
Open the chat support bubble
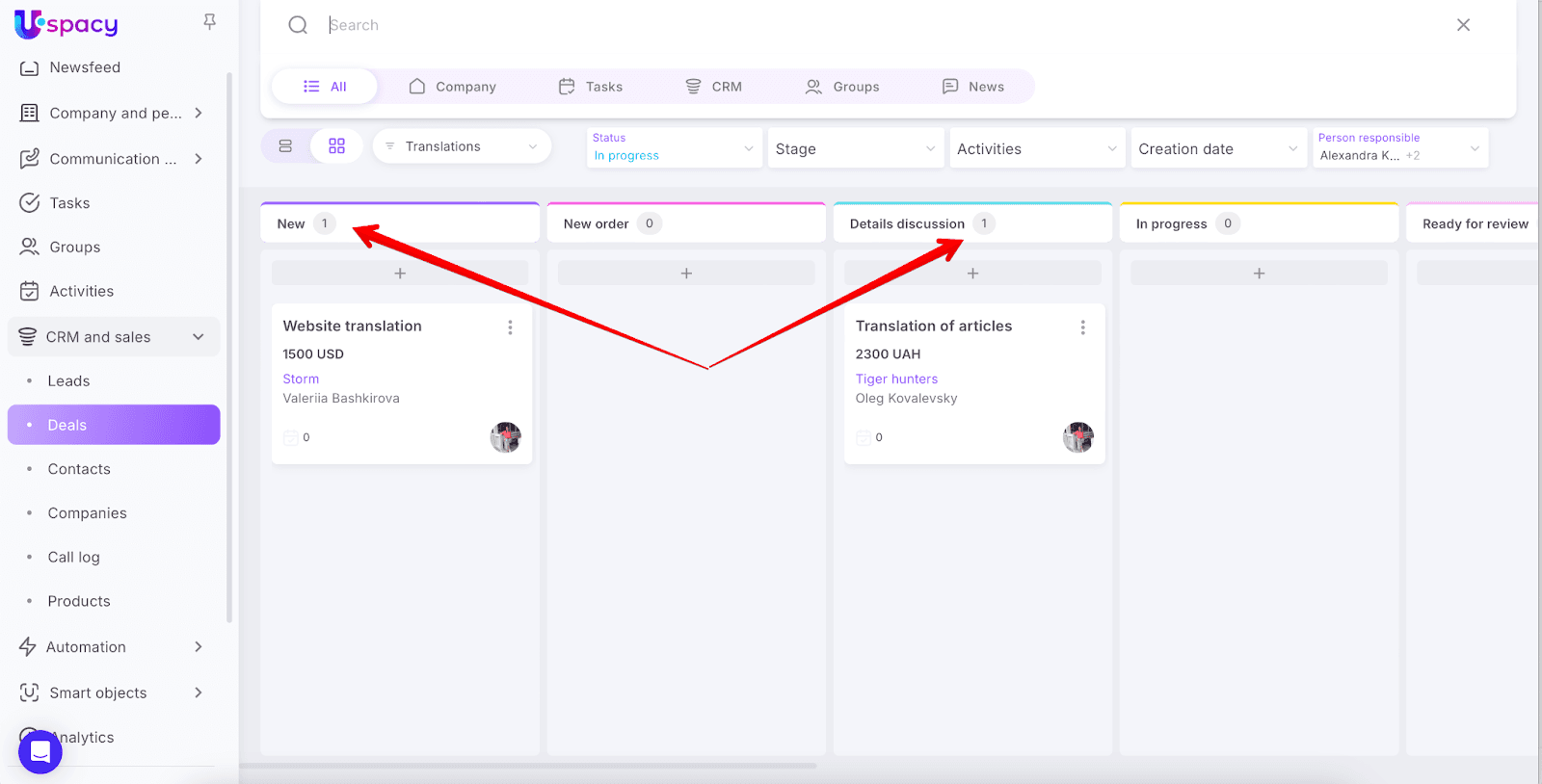tap(40, 751)
